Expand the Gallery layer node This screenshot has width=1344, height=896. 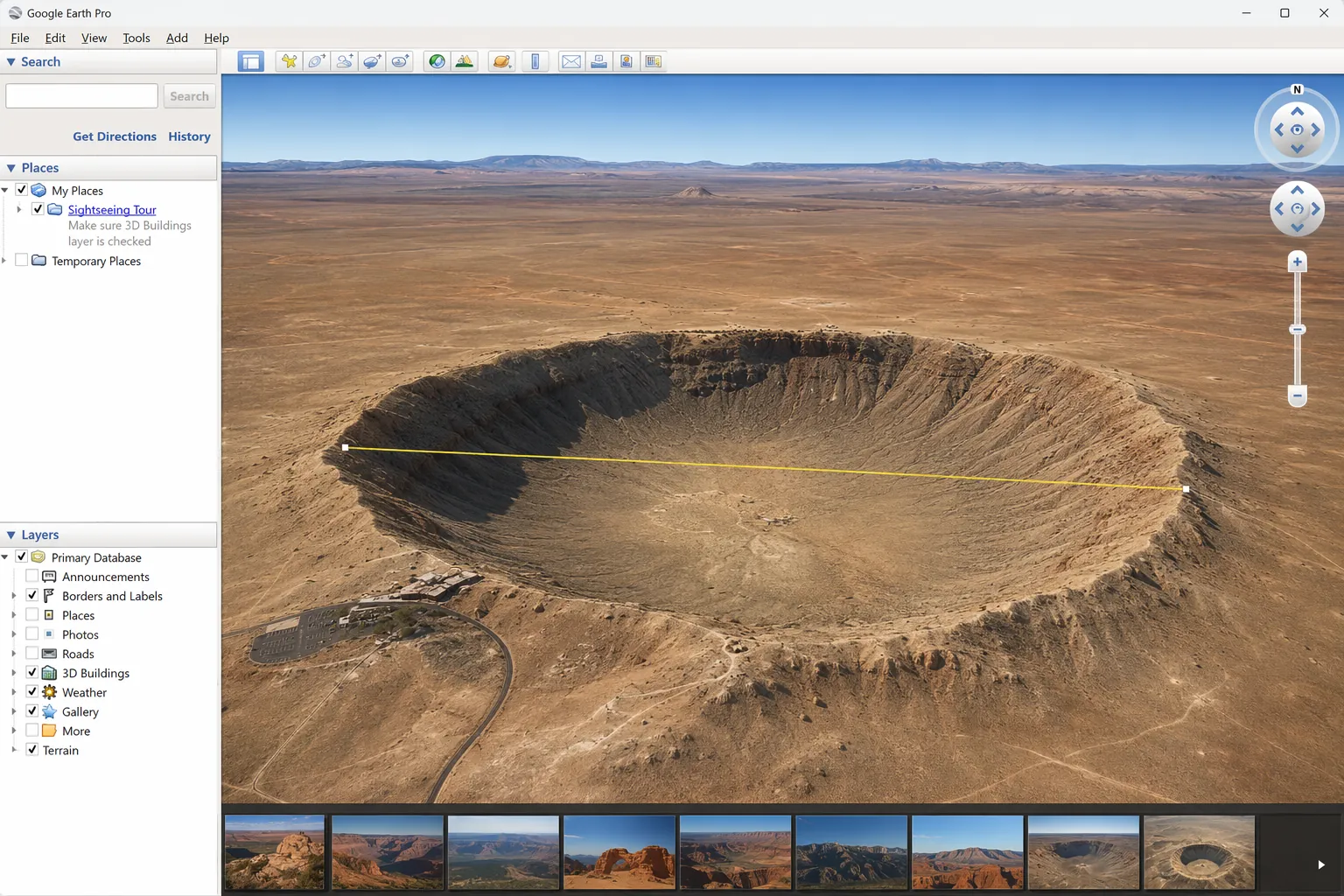(14, 711)
